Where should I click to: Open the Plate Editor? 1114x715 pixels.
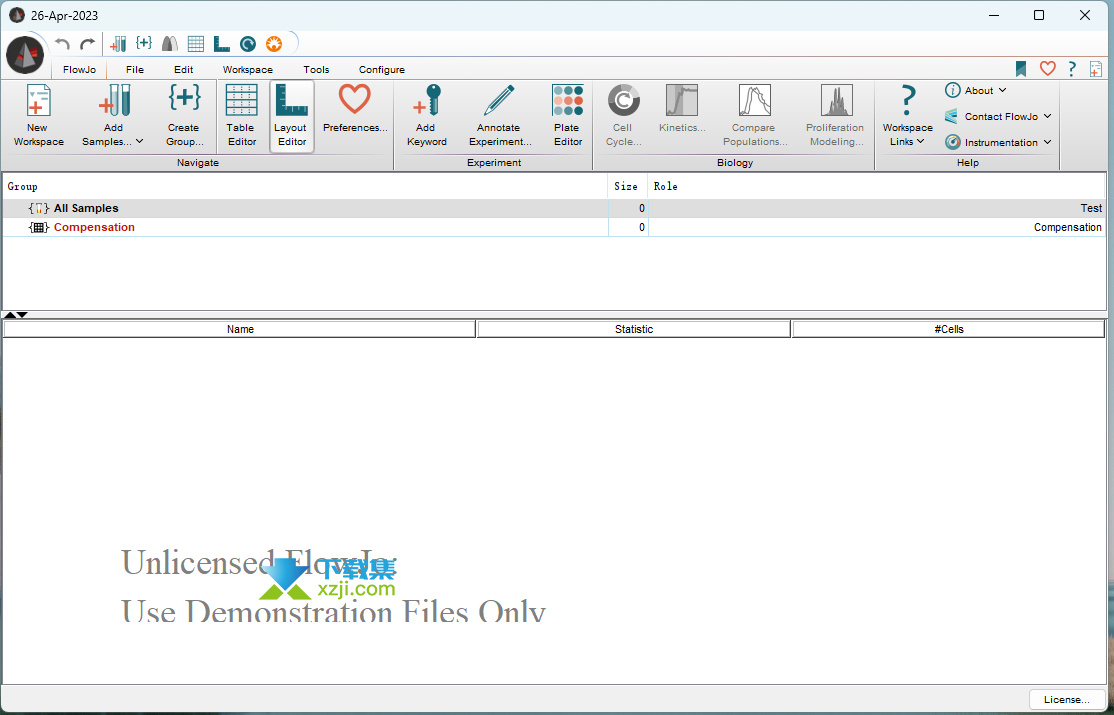point(568,115)
